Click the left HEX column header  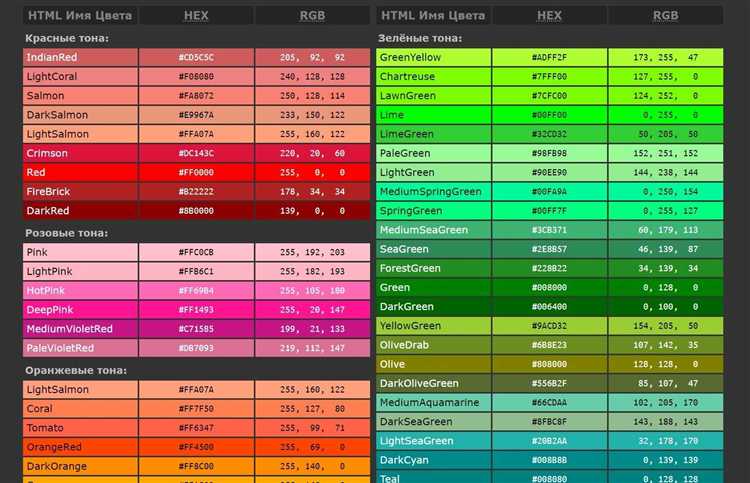196,15
